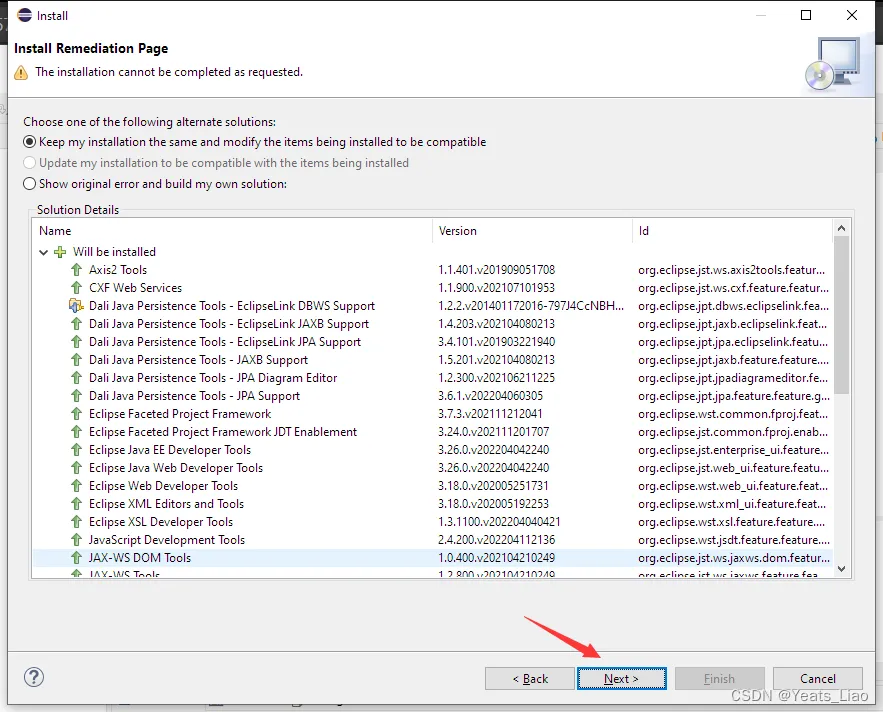Click the arrow icon for EclipseLink JPA Support
Image resolution: width=883 pixels, height=712 pixels.
76,342
